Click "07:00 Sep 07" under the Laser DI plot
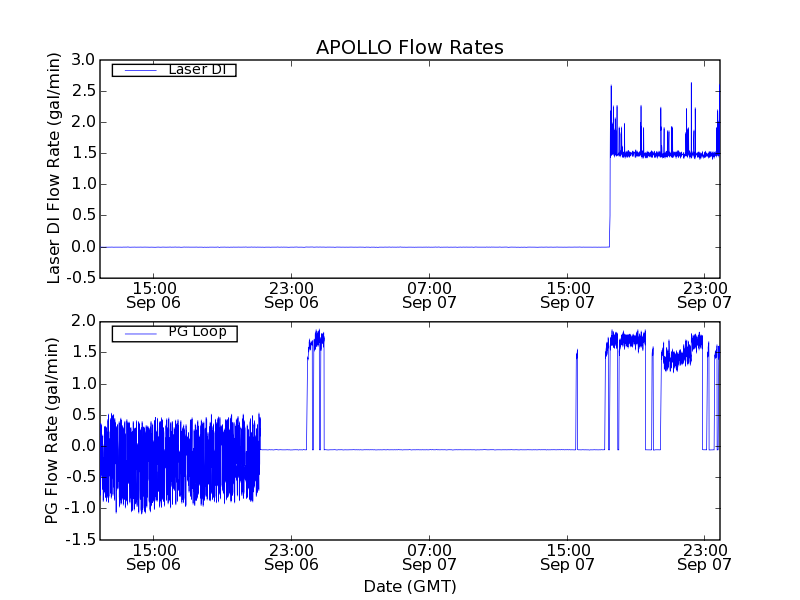Image resolution: width=800 pixels, height=600 pixels. pos(429,296)
